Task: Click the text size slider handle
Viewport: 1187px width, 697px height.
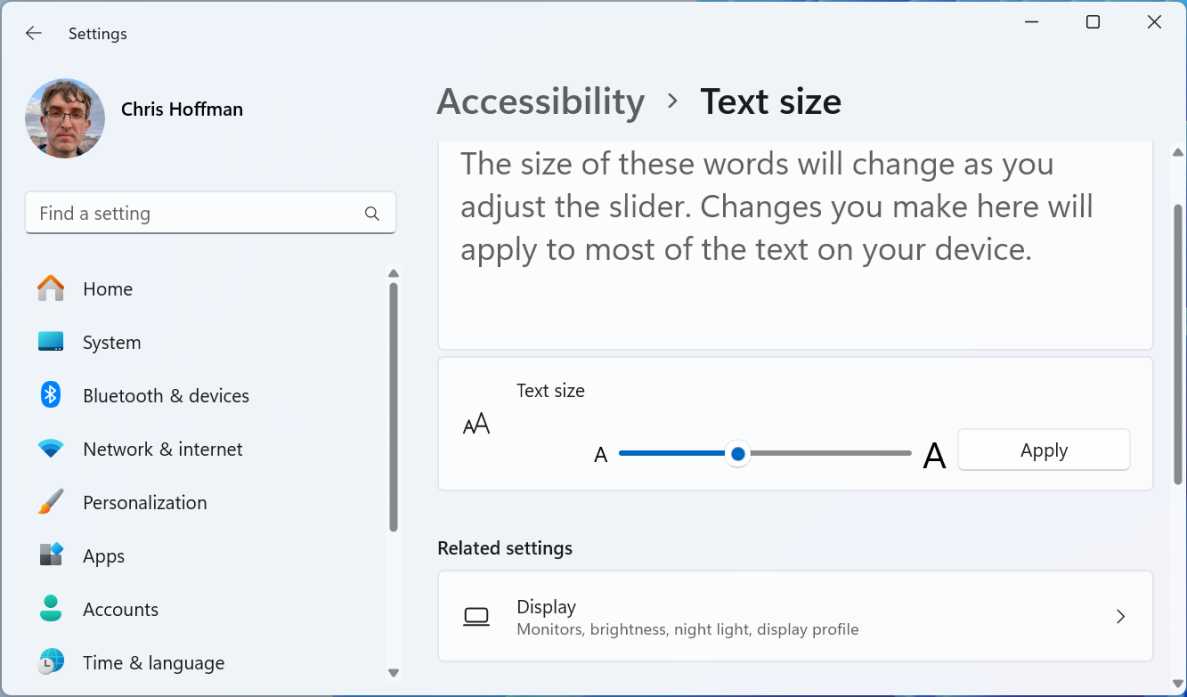Action: click(737, 453)
